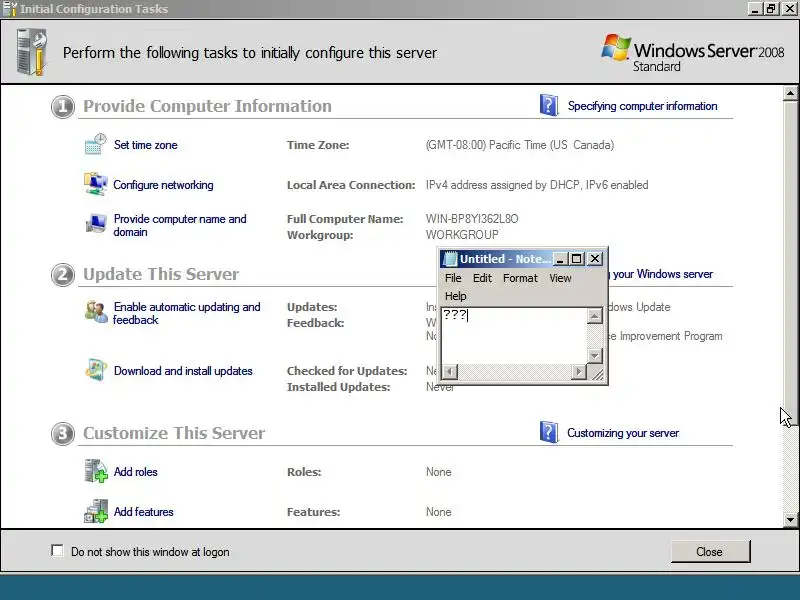Open Specifying computer information help link
Screen dimensions: 800x600
(642, 106)
